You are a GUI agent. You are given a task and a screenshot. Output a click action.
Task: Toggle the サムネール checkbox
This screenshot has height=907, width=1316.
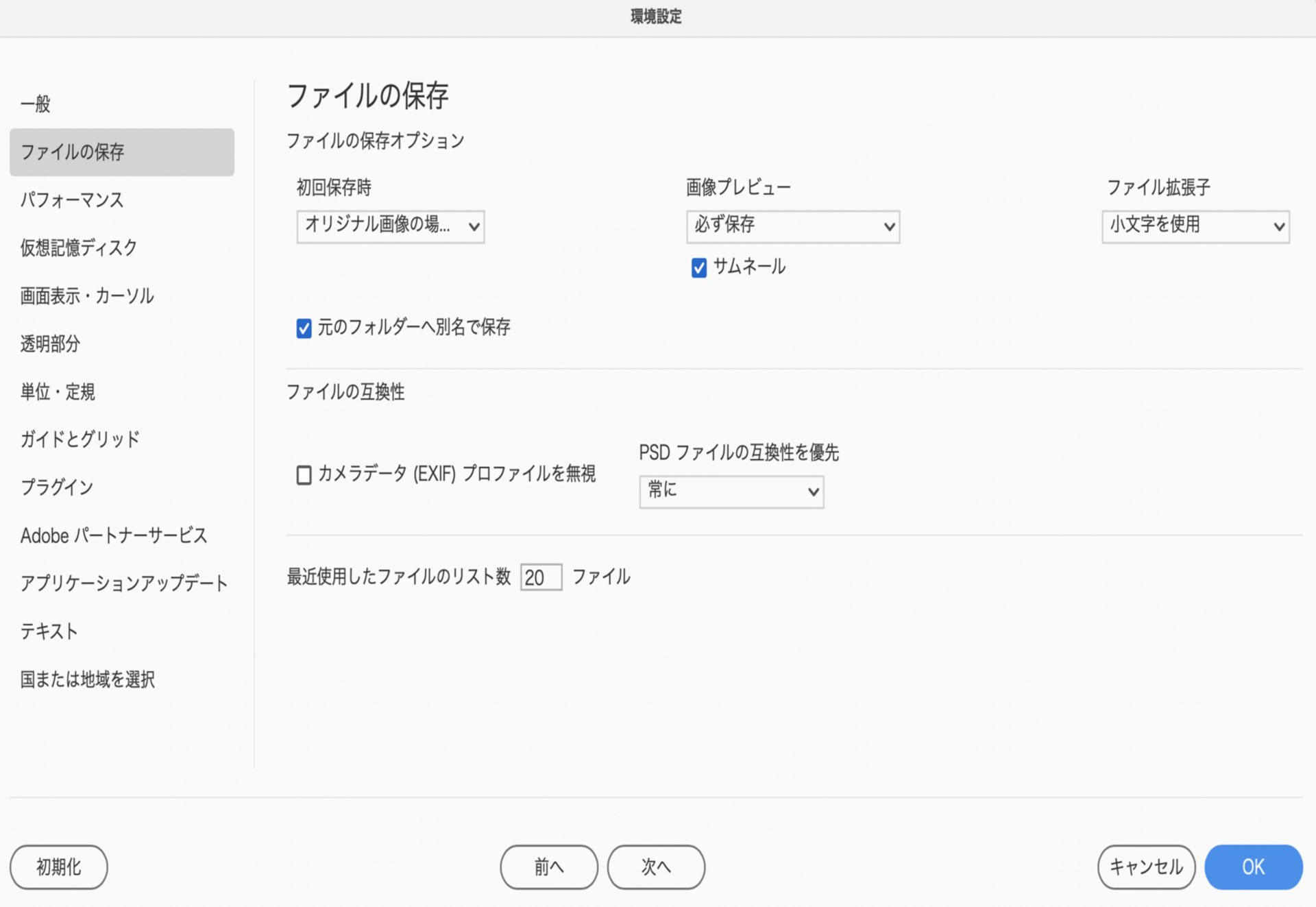click(x=698, y=267)
